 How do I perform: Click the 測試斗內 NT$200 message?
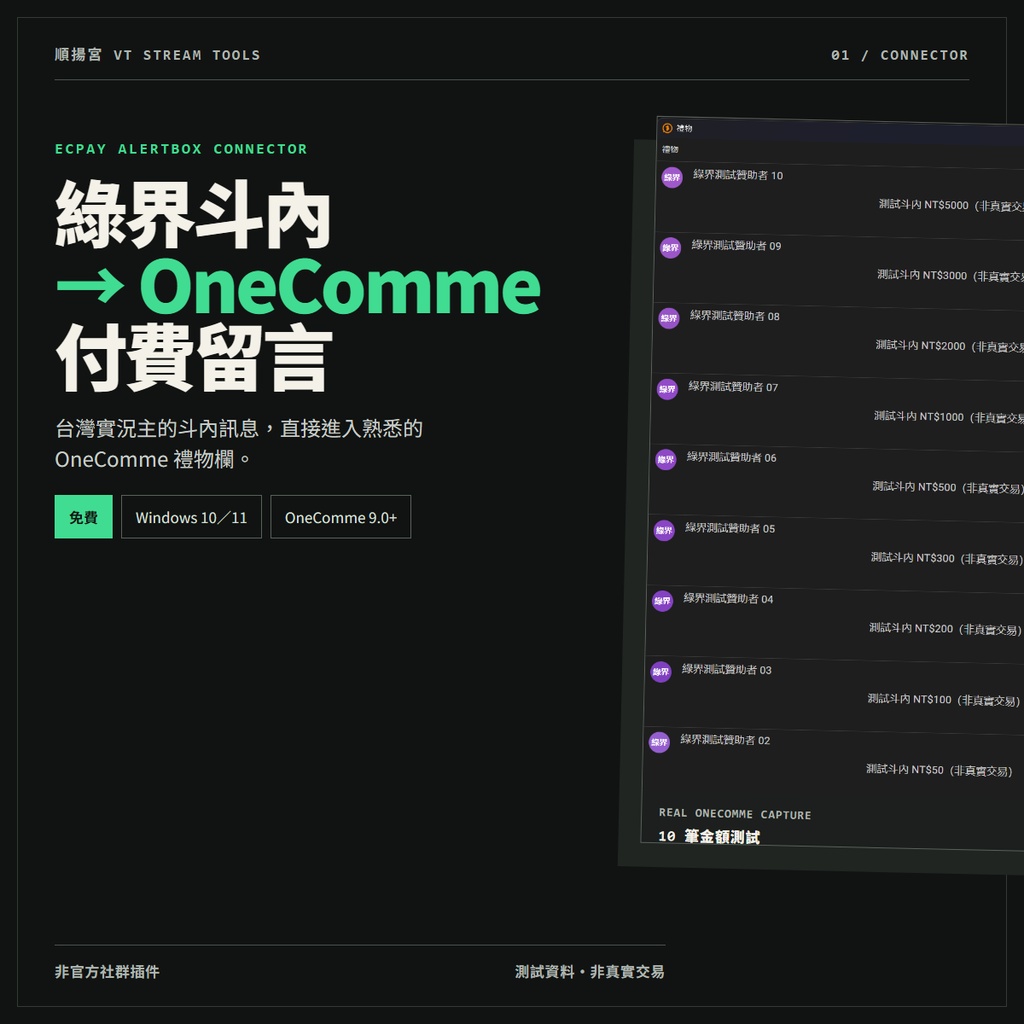[x=945, y=628]
